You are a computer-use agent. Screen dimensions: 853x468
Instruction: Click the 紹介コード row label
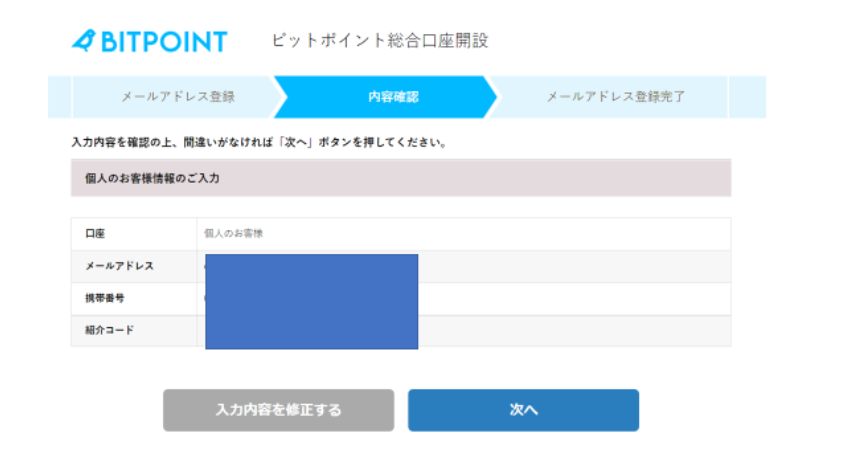pyautogui.click(x=109, y=330)
